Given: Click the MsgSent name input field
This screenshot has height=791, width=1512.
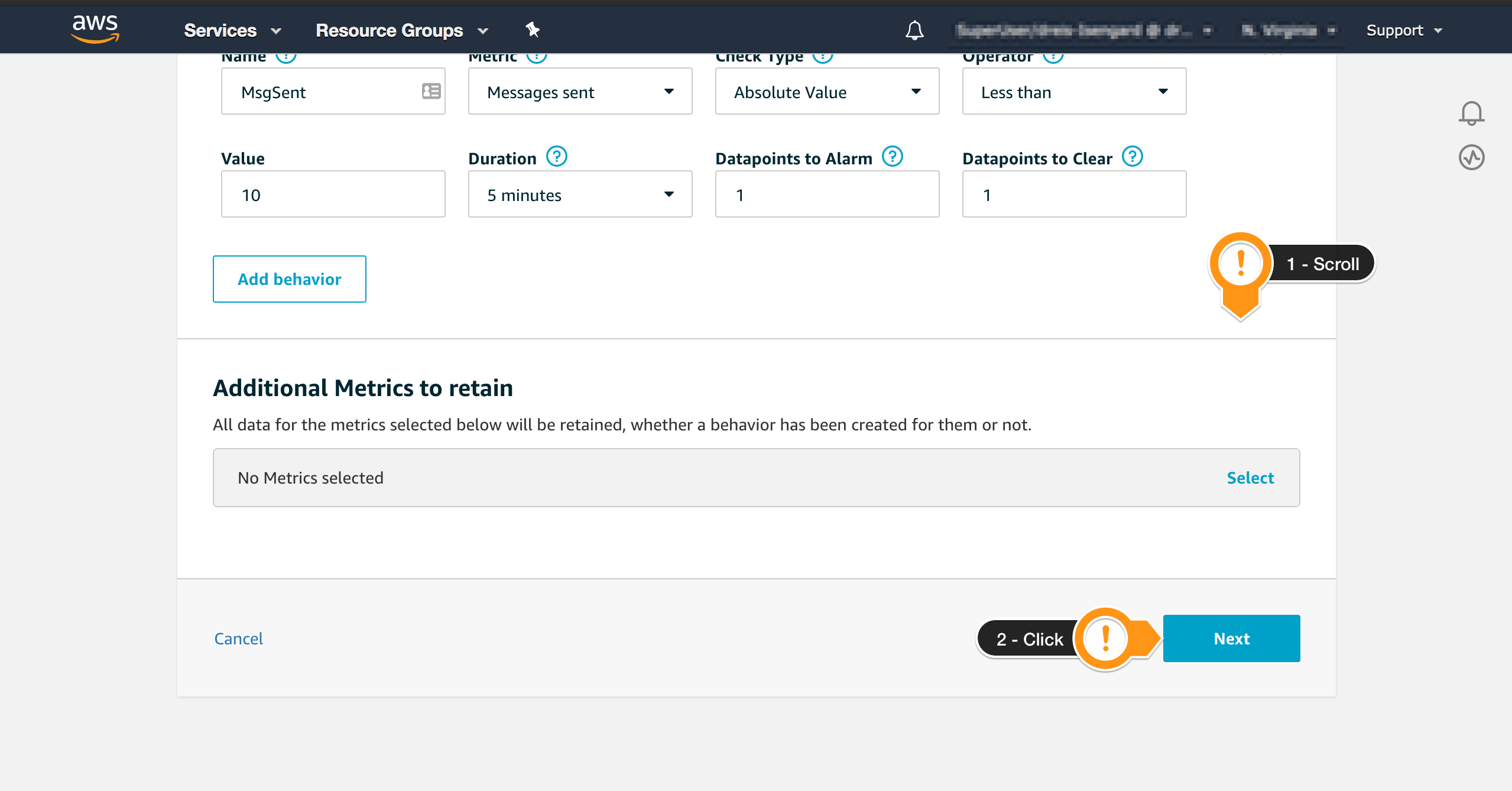Looking at the screenshot, I should (333, 91).
